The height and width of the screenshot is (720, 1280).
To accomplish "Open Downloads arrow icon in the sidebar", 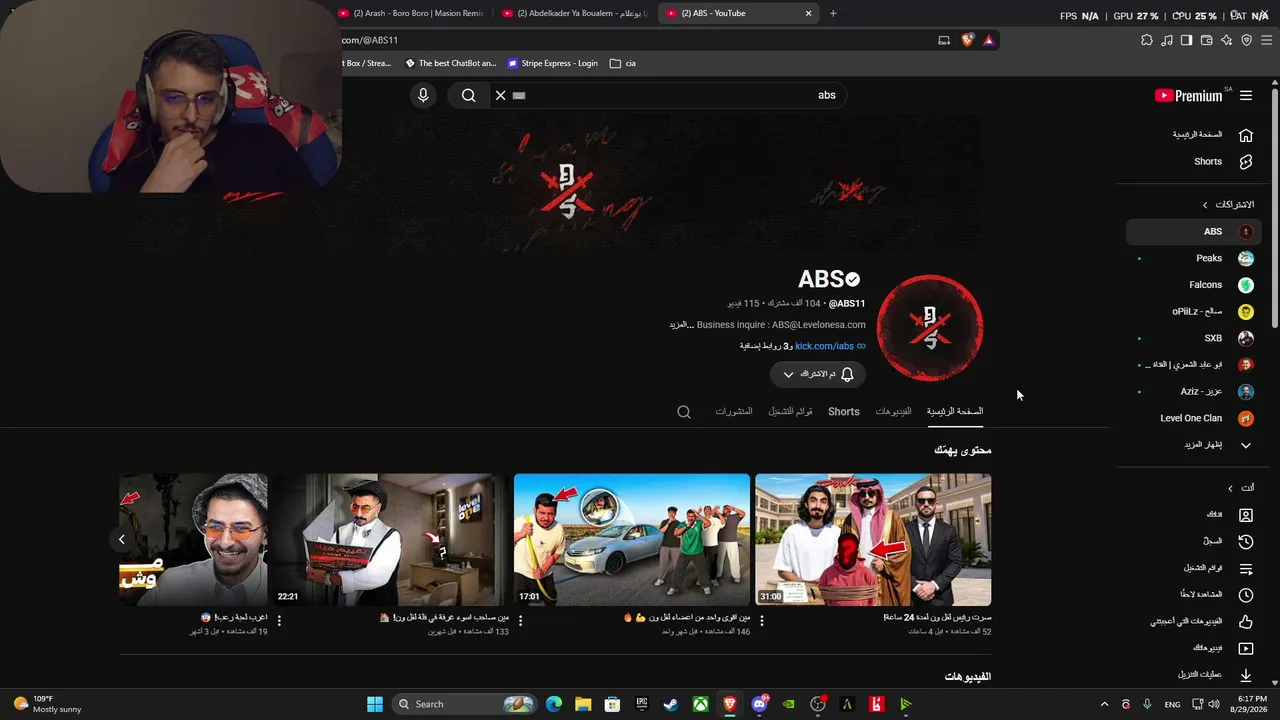I will click(1246, 675).
